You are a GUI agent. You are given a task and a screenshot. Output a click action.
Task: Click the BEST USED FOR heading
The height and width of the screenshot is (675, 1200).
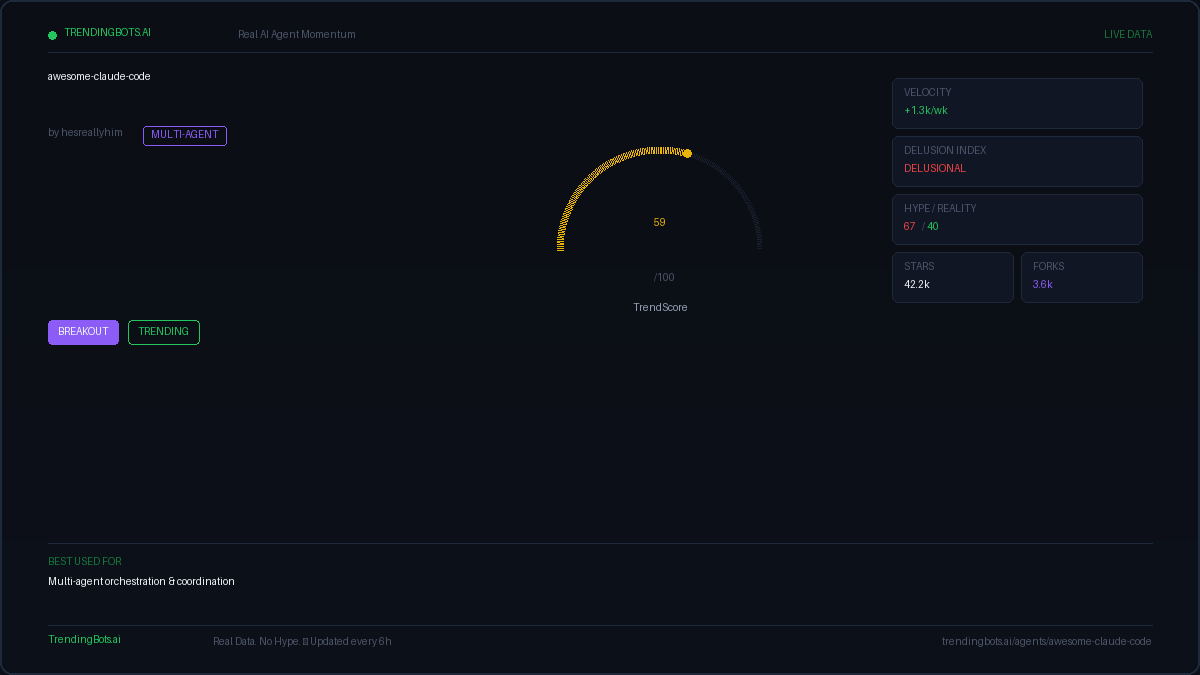click(x=85, y=562)
